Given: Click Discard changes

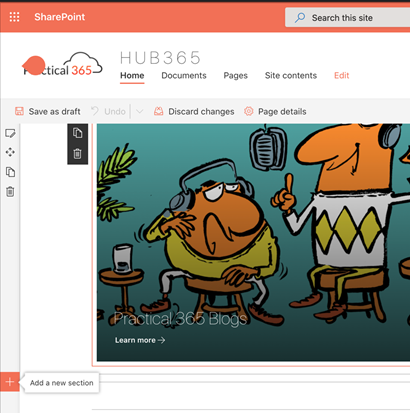Looking at the screenshot, I should coord(194,111).
